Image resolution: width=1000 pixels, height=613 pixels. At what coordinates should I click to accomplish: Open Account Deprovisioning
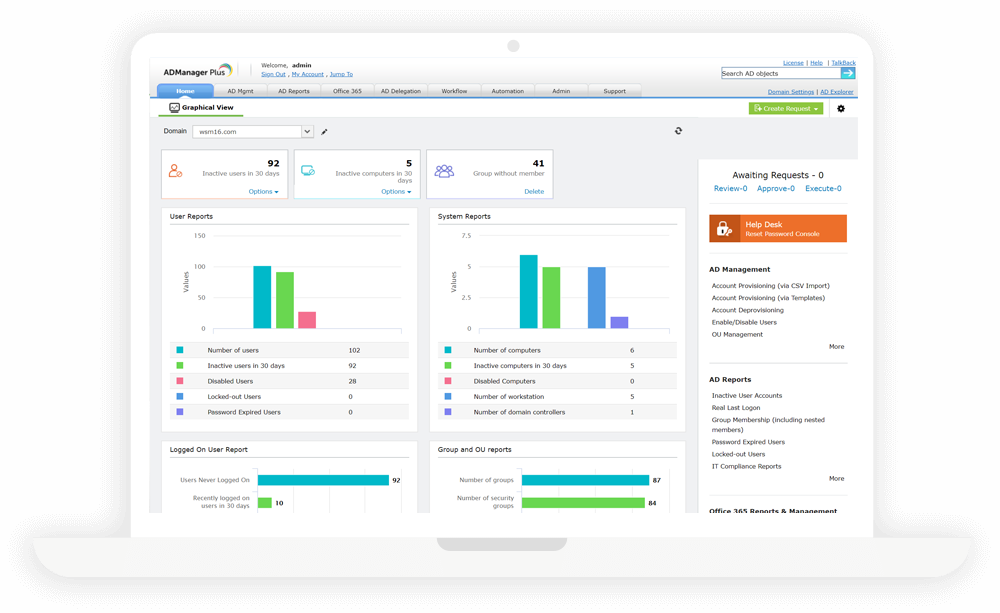coord(747,310)
